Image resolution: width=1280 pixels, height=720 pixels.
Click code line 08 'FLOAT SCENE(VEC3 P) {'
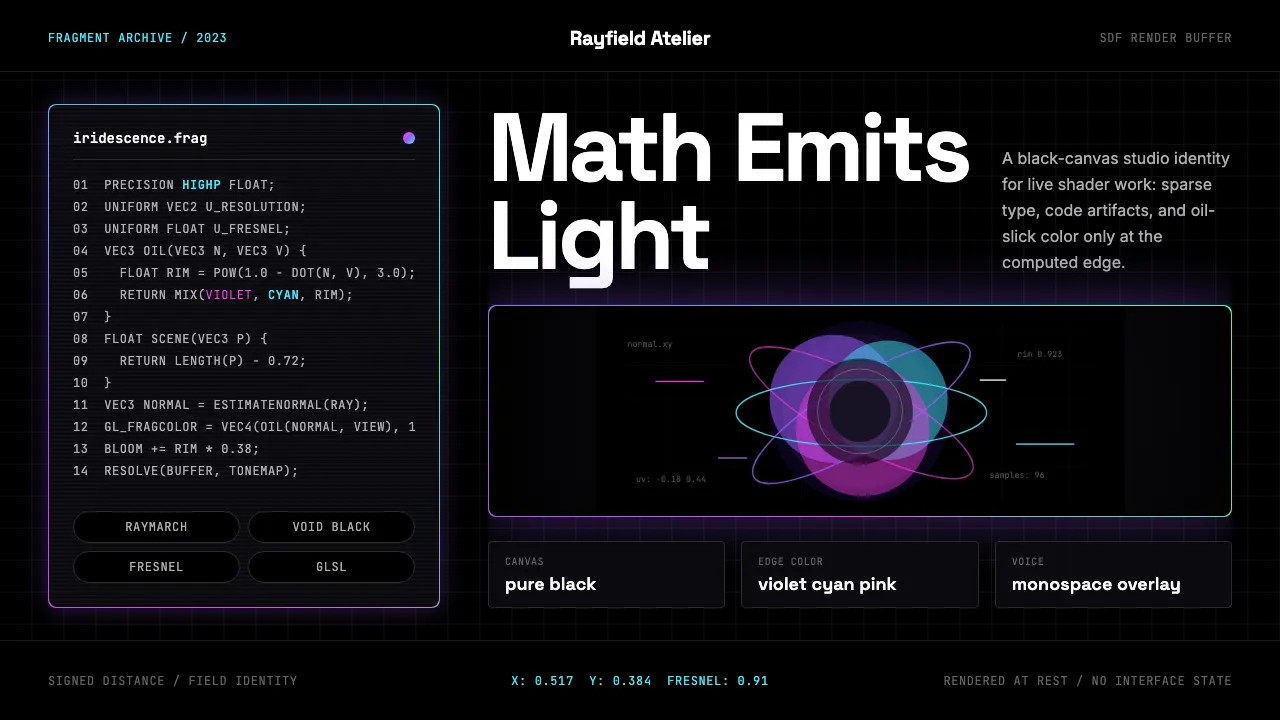point(170,339)
